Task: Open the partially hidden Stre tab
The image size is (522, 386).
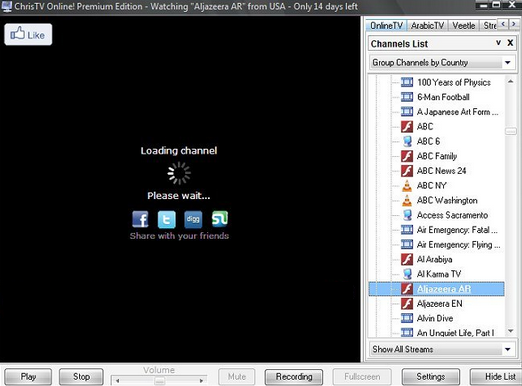Action: click(489, 26)
